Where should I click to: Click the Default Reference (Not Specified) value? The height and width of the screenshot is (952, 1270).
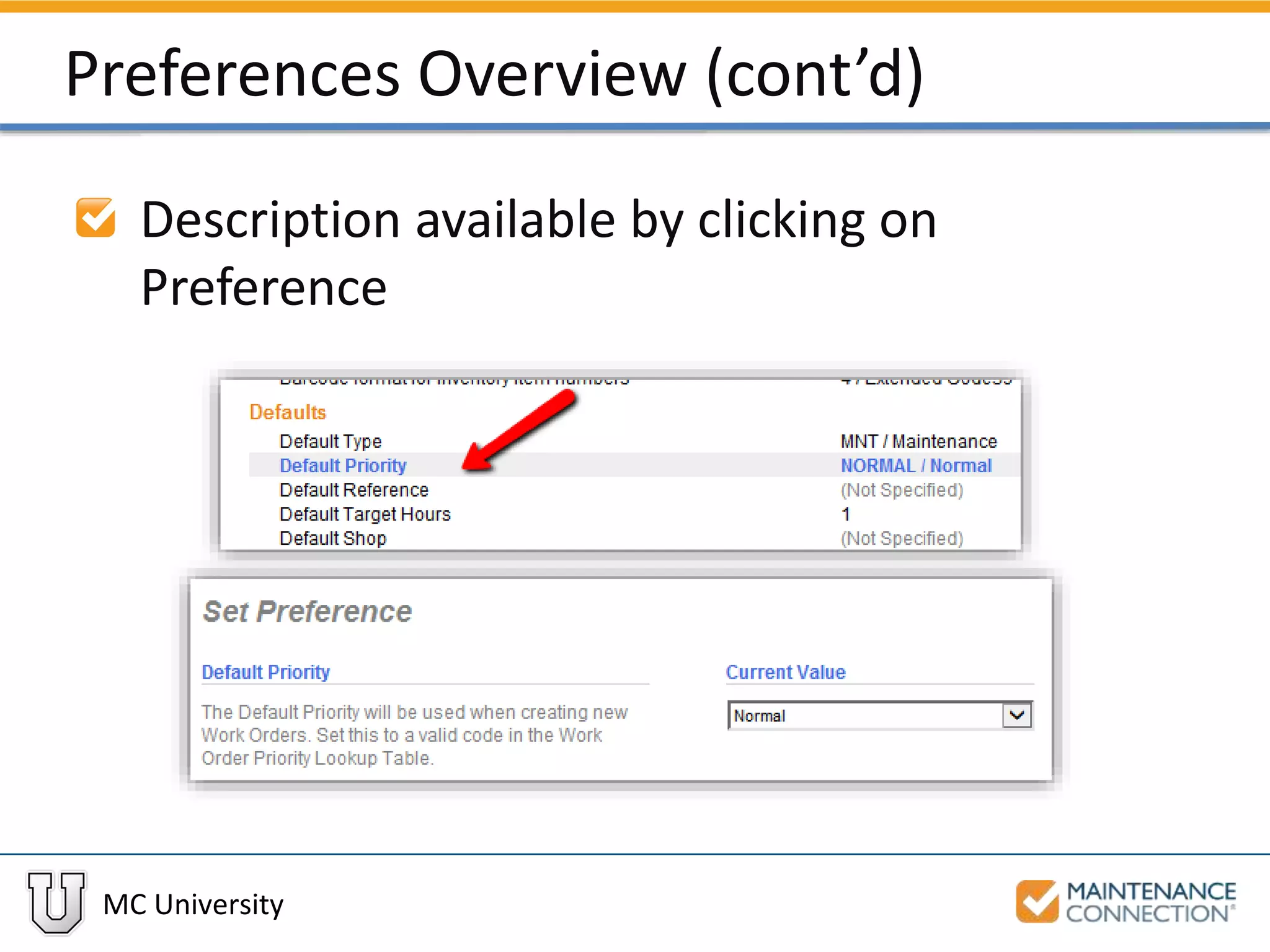coord(902,490)
